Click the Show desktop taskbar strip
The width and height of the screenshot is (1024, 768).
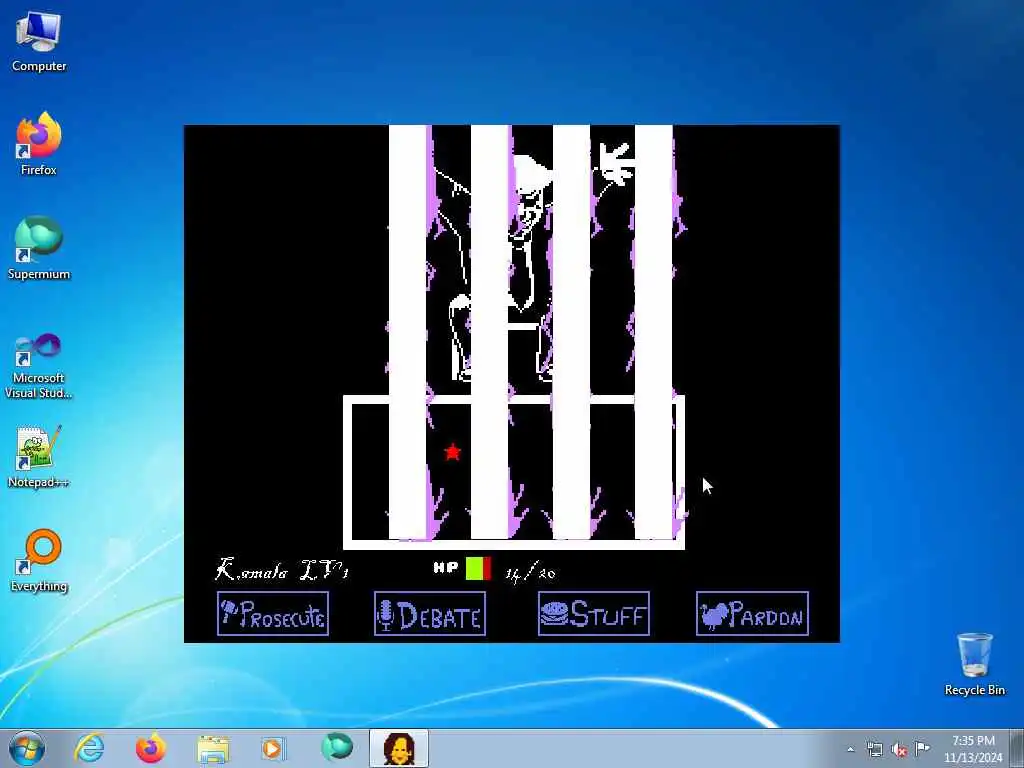click(x=1017, y=748)
